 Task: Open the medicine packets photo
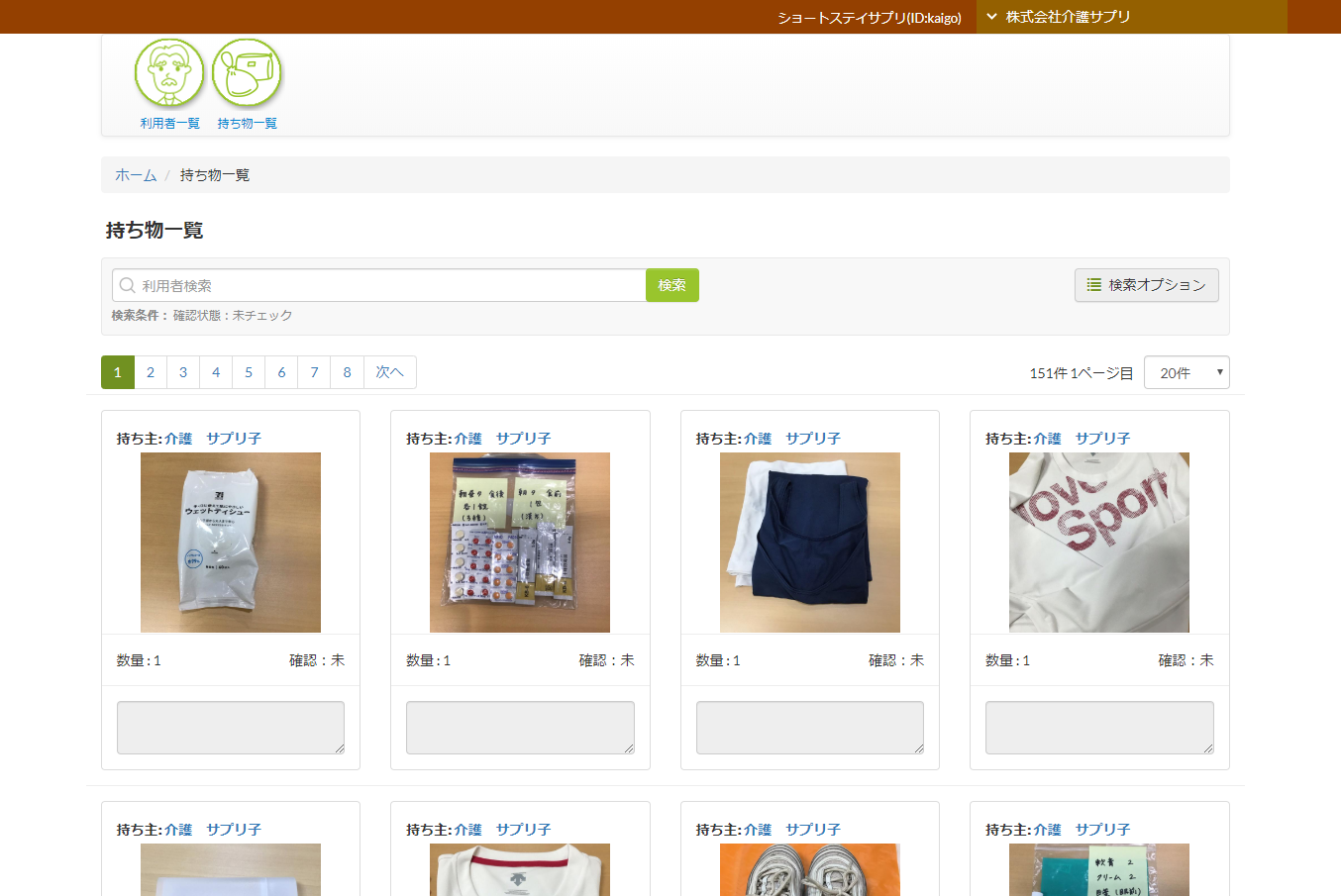520,543
